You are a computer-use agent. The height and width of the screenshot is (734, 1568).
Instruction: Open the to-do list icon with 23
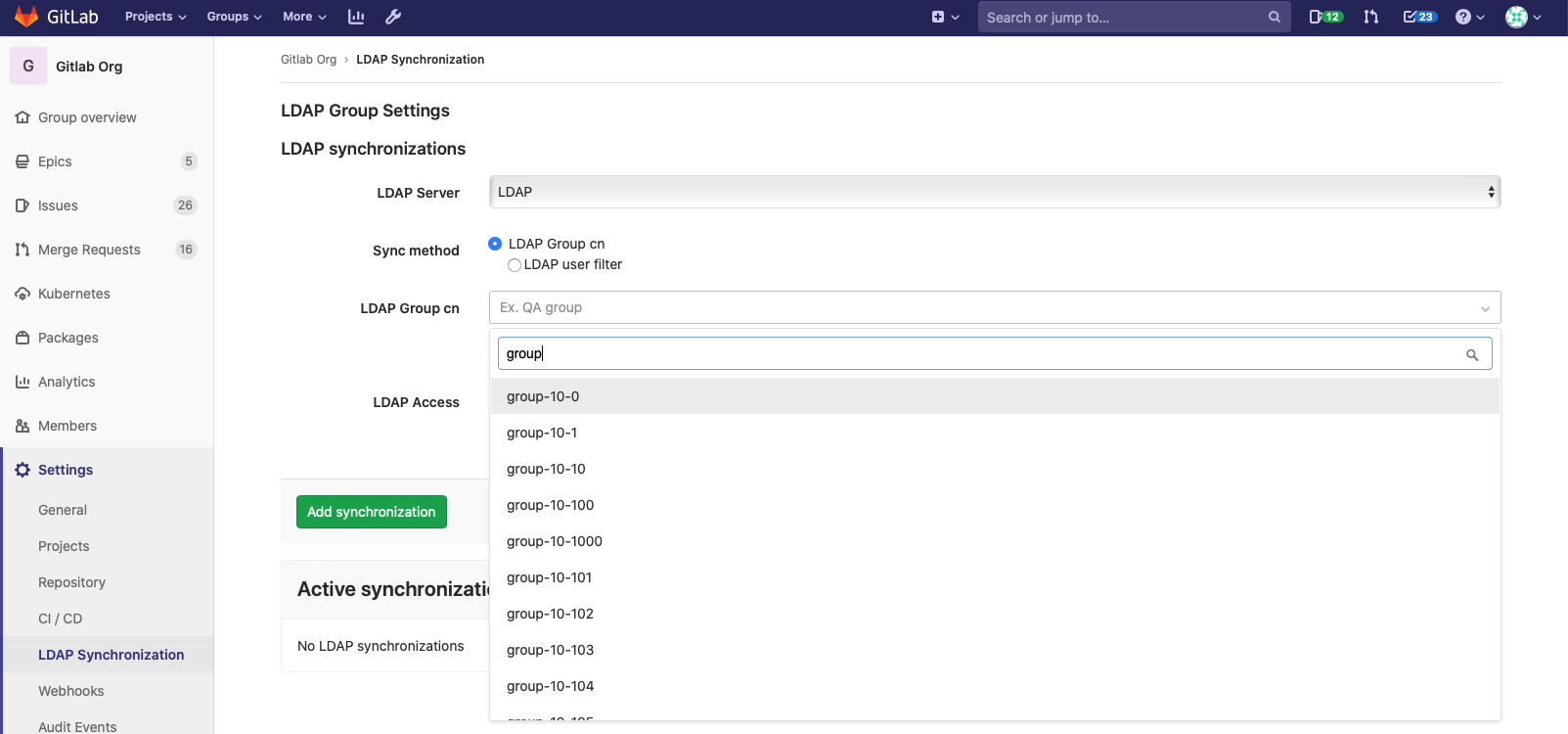(1418, 17)
